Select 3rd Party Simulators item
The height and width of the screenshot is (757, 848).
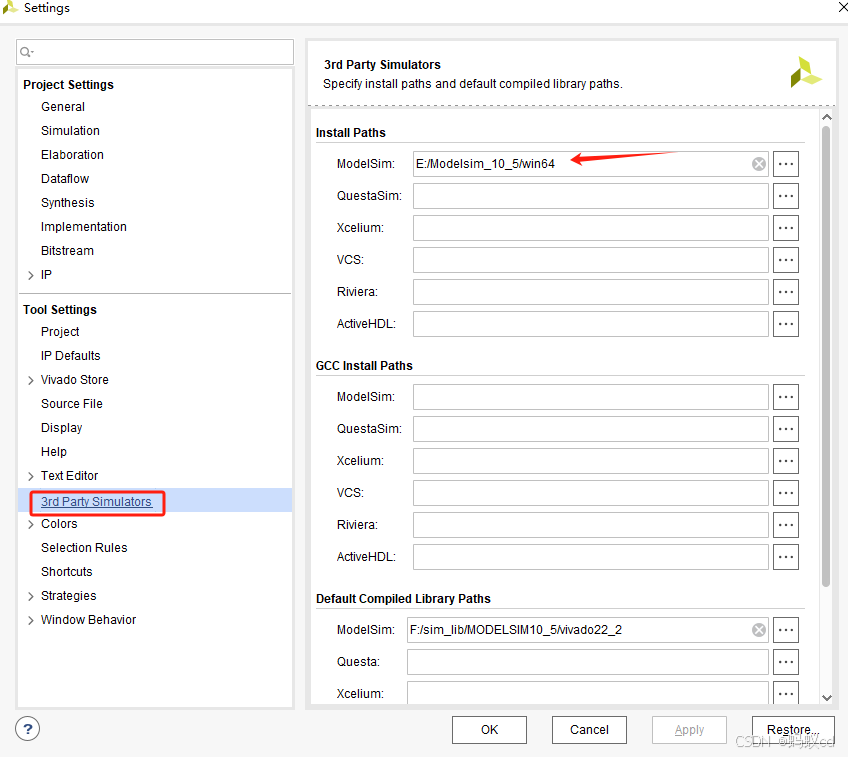(96, 502)
